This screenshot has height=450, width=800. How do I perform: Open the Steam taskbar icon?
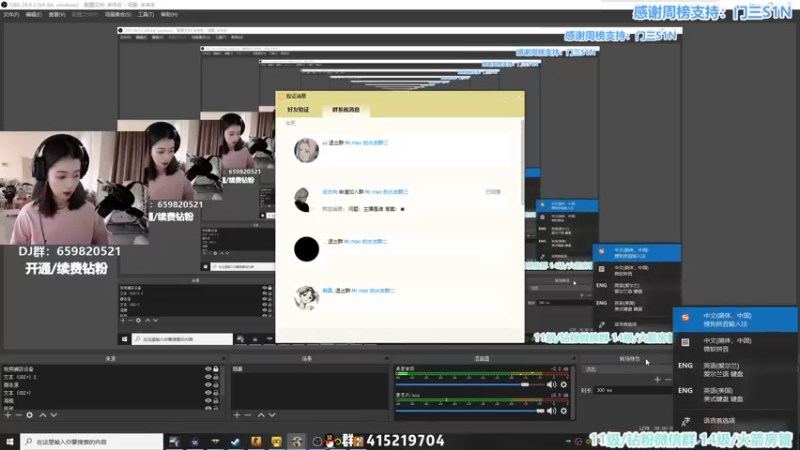(x=235, y=441)
